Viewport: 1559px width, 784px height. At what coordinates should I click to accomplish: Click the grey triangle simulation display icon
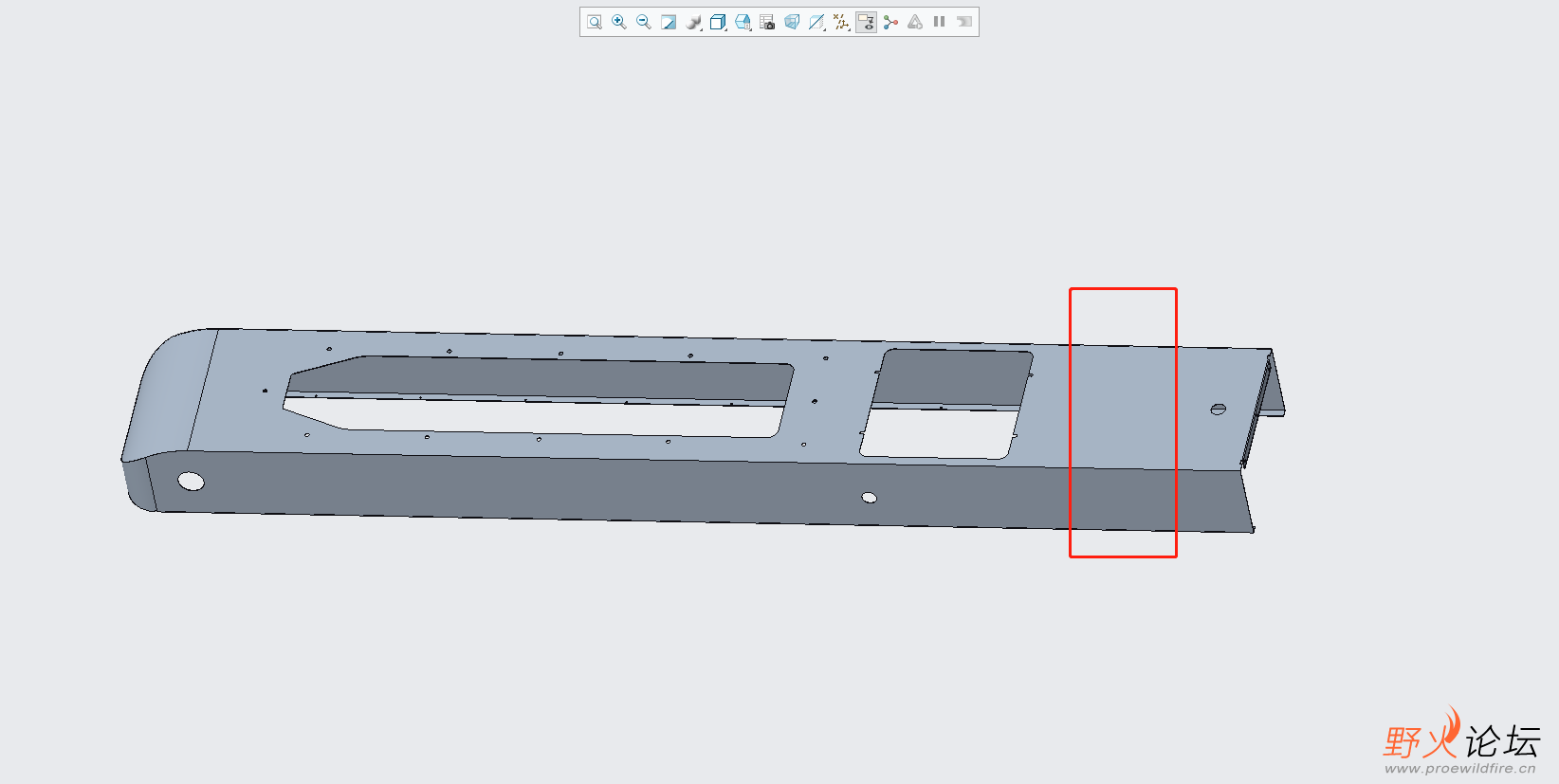pos(915,22)
